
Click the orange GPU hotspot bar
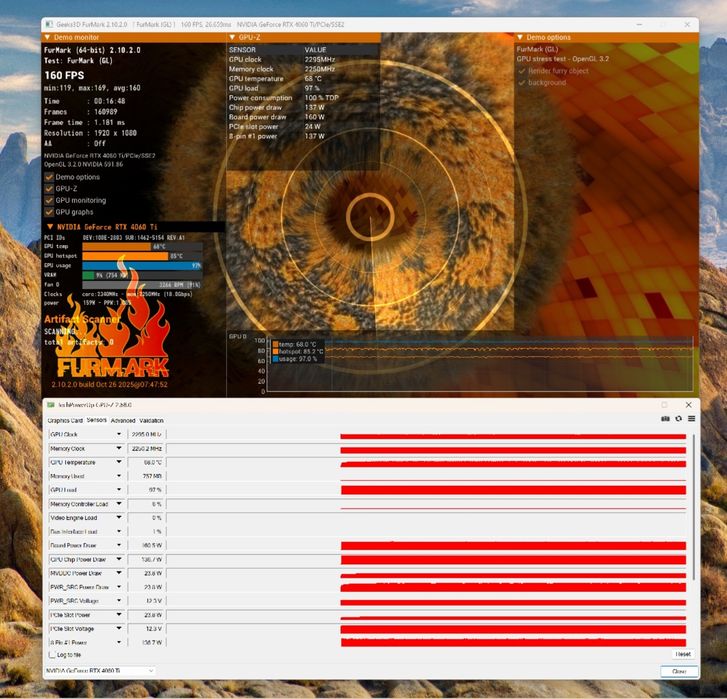125,256
